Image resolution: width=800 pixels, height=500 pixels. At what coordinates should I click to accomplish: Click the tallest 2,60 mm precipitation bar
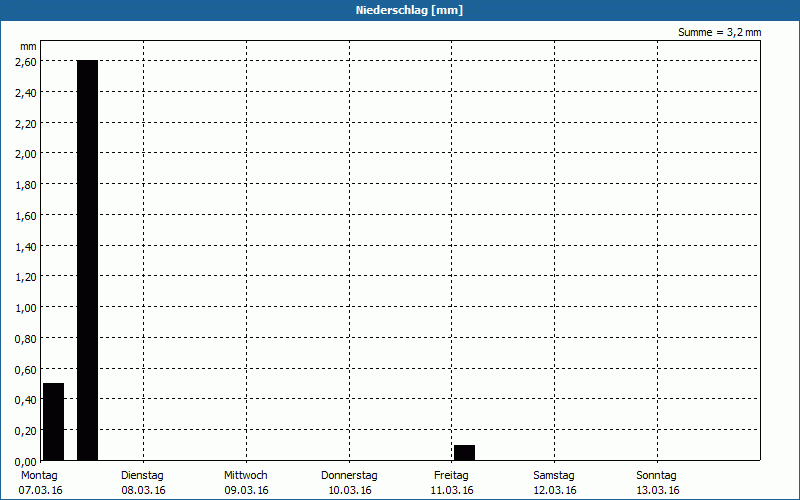coord(87,260)
